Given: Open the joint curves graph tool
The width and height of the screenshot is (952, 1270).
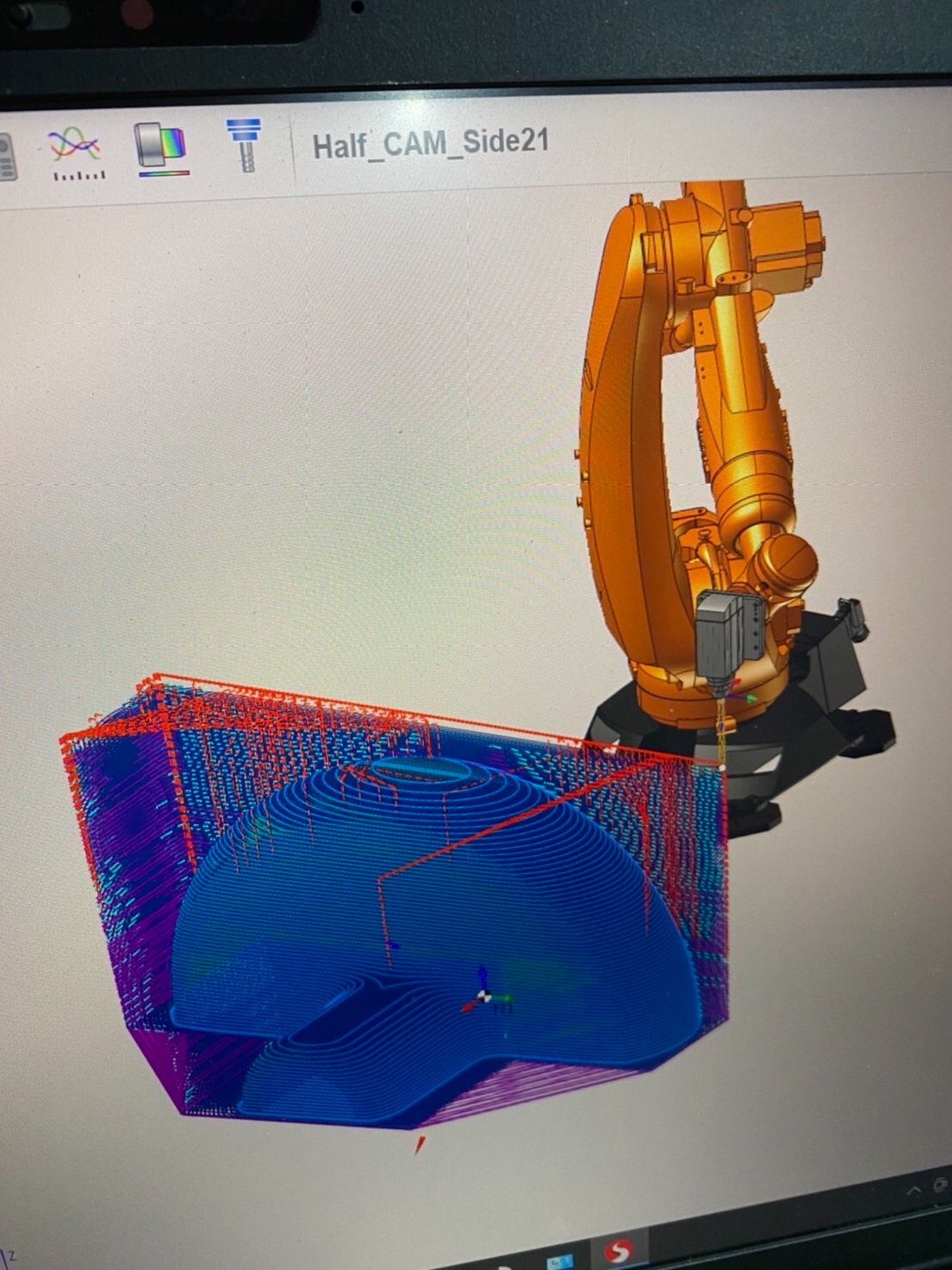Looking at the screenshot, I should coord(76,153).
